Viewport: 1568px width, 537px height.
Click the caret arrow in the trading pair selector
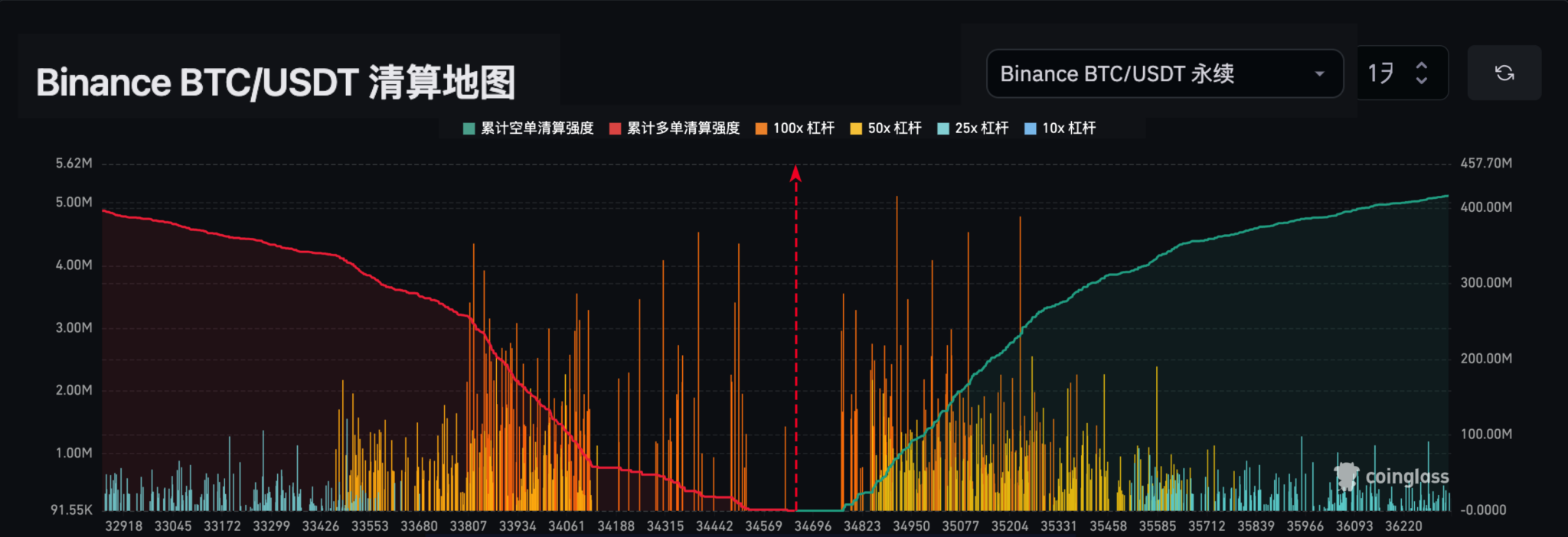click(x=1319, y=74)
